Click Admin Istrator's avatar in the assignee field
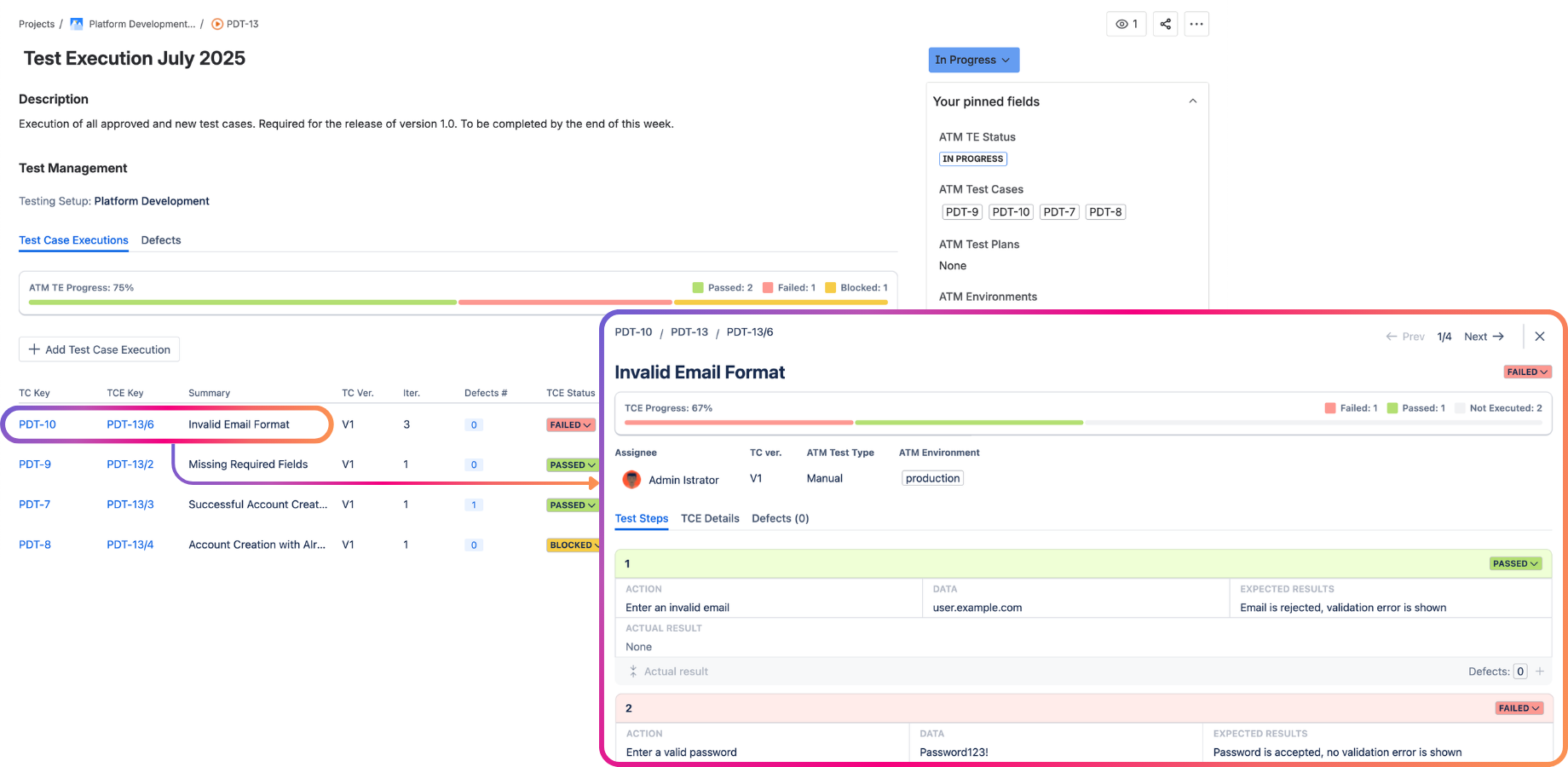 tap(631, 480)
